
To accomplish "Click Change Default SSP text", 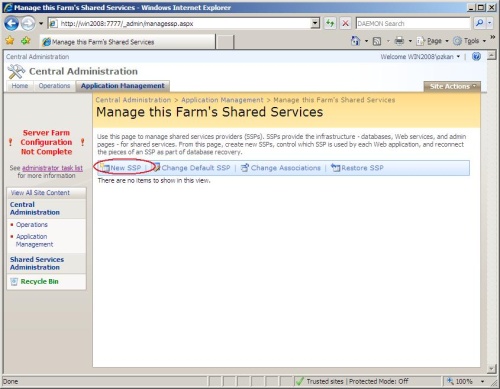I will click(x=196, y=168).
